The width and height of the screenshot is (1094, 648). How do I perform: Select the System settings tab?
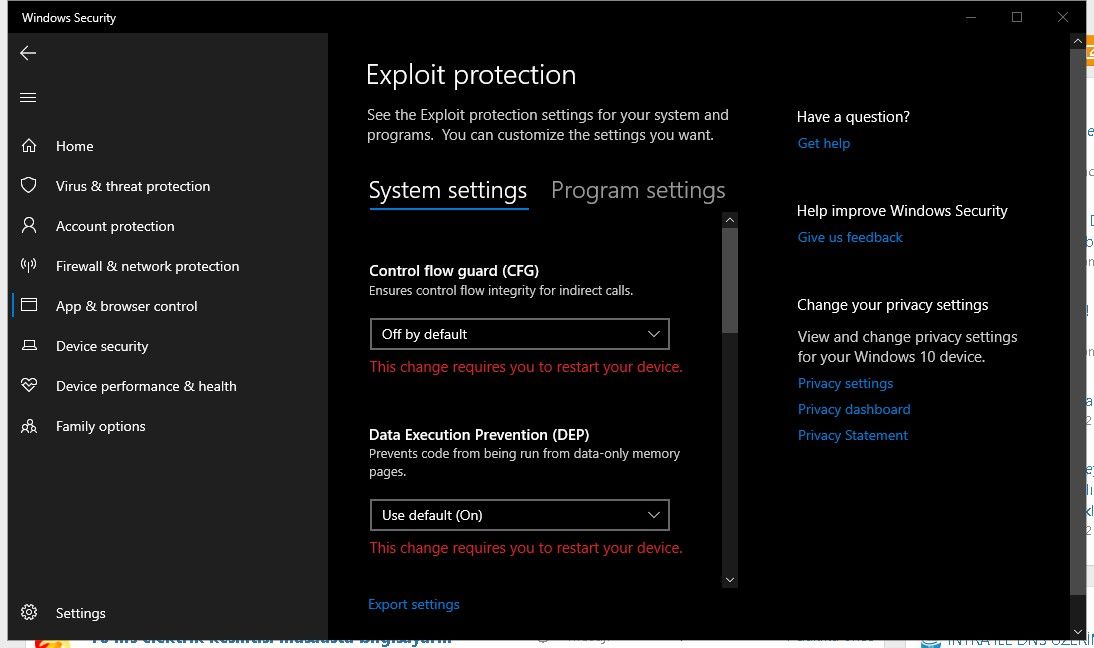pyautogui.click(x=447, y=190)
